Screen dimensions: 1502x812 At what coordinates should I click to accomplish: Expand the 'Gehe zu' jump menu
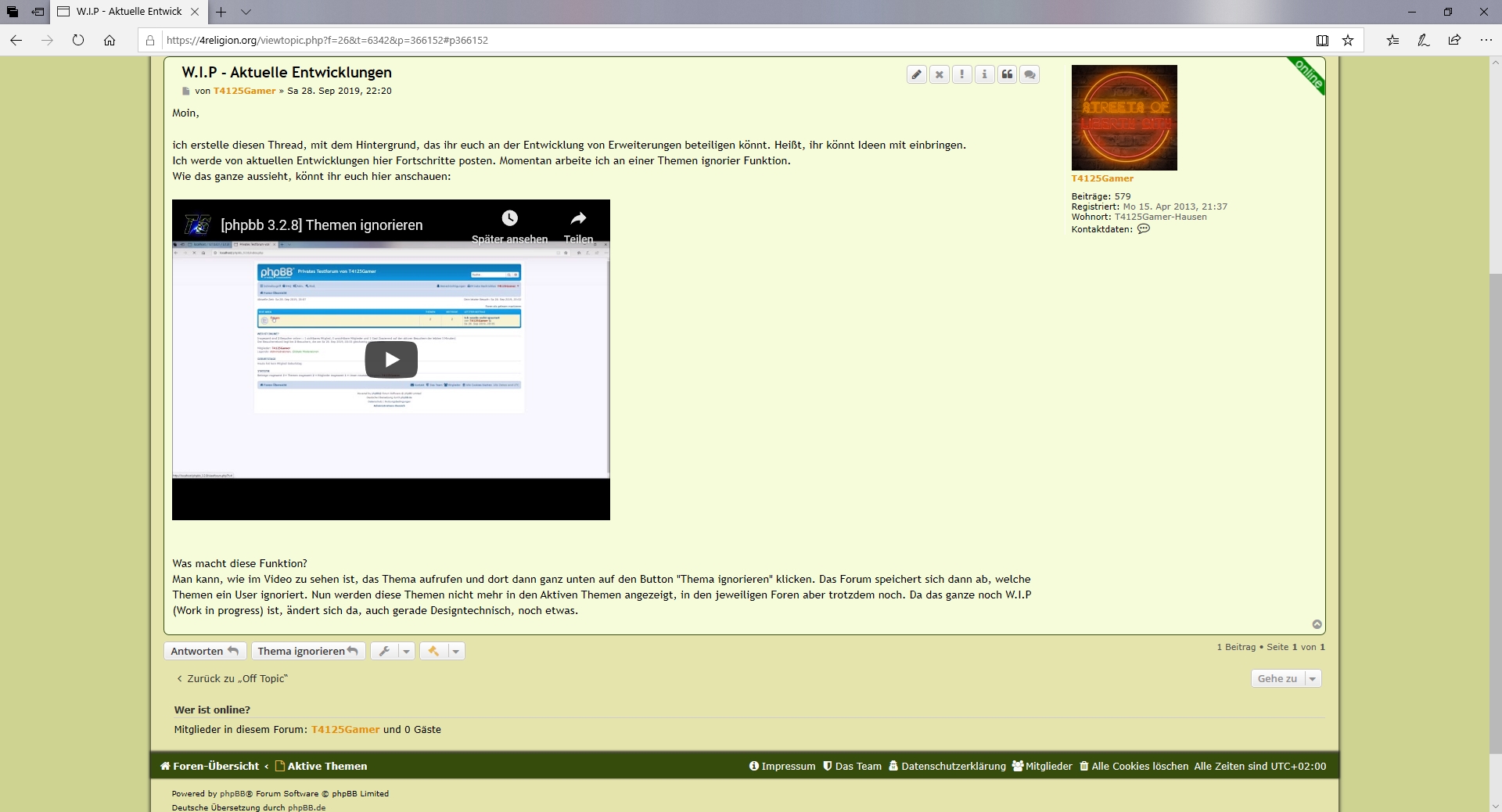click(x=1286, y=679)
